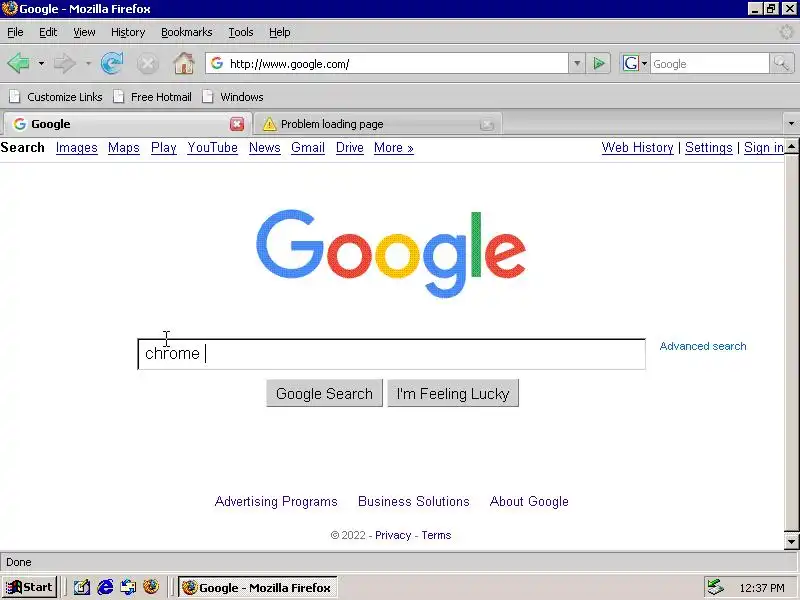Image resolution: width=800 pixels, height=600 pixels.
Task: Open the View menu
Action: (x=84, y=32)
